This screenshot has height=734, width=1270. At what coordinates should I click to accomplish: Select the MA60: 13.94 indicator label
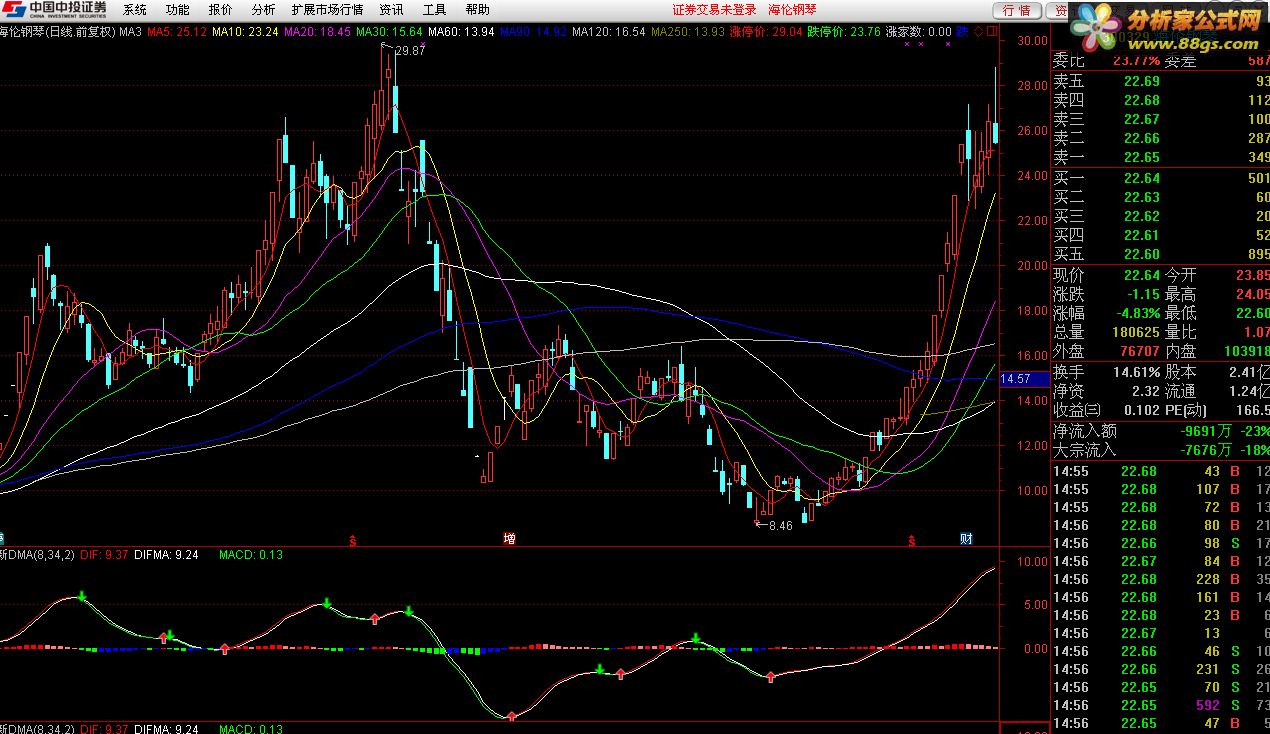[x=461, y=32]
